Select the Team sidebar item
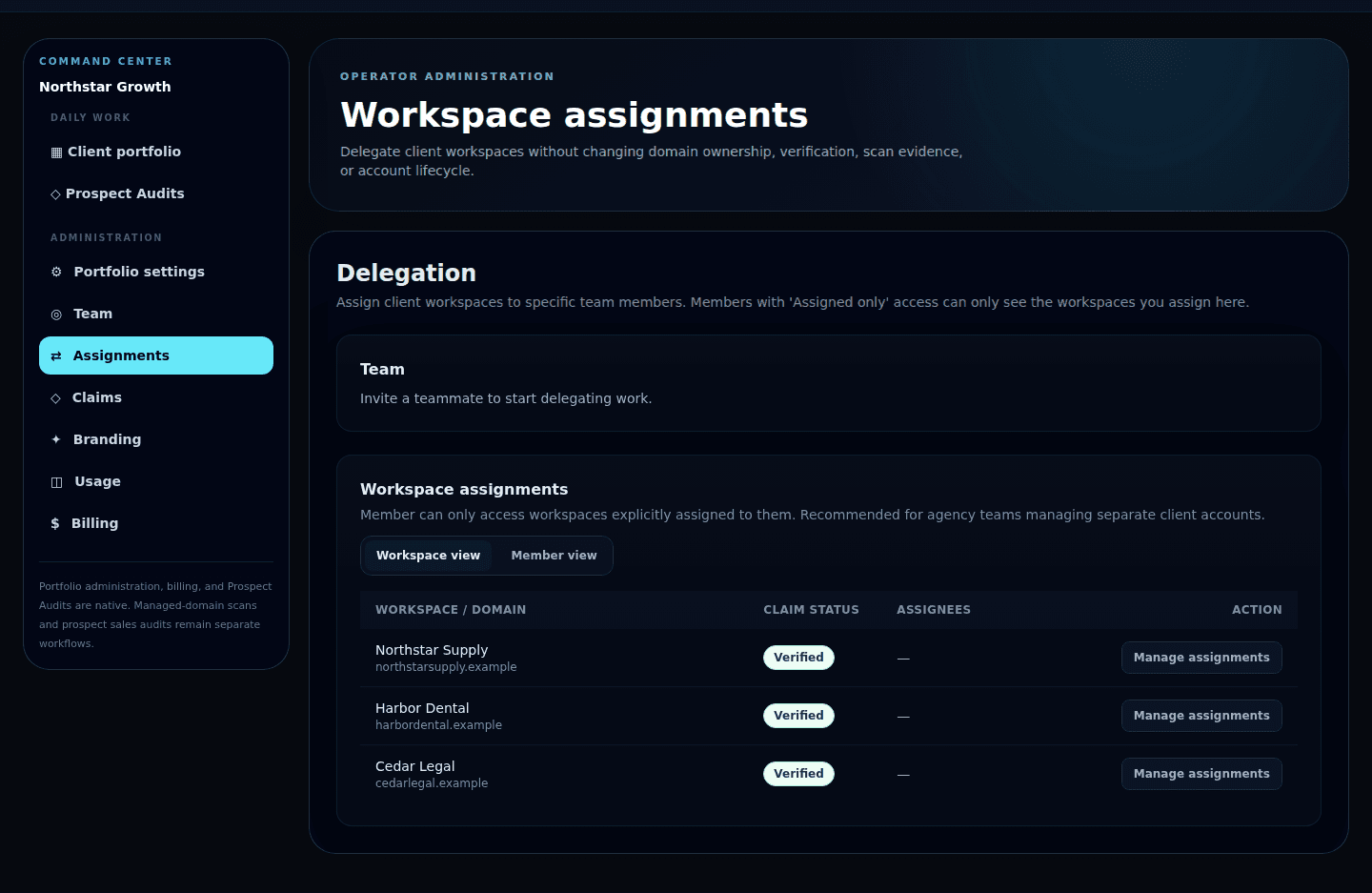This screenshot has width=1372, height=893. [156, 314]
